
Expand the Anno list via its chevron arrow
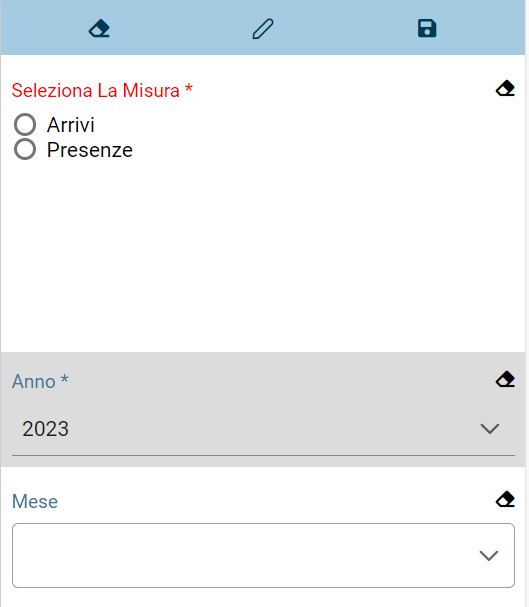coord(490,429)
